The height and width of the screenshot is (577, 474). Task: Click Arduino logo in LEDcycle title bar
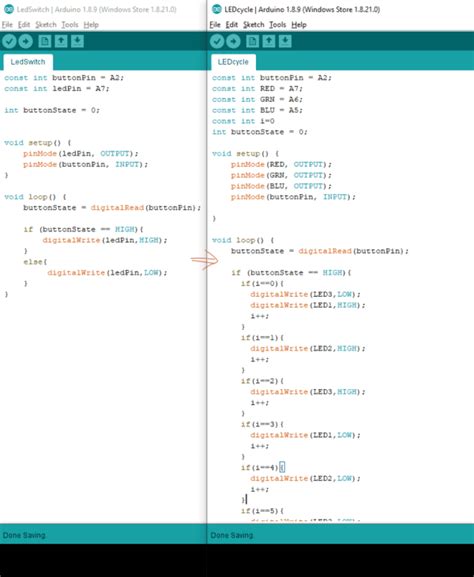coord(217,9)
